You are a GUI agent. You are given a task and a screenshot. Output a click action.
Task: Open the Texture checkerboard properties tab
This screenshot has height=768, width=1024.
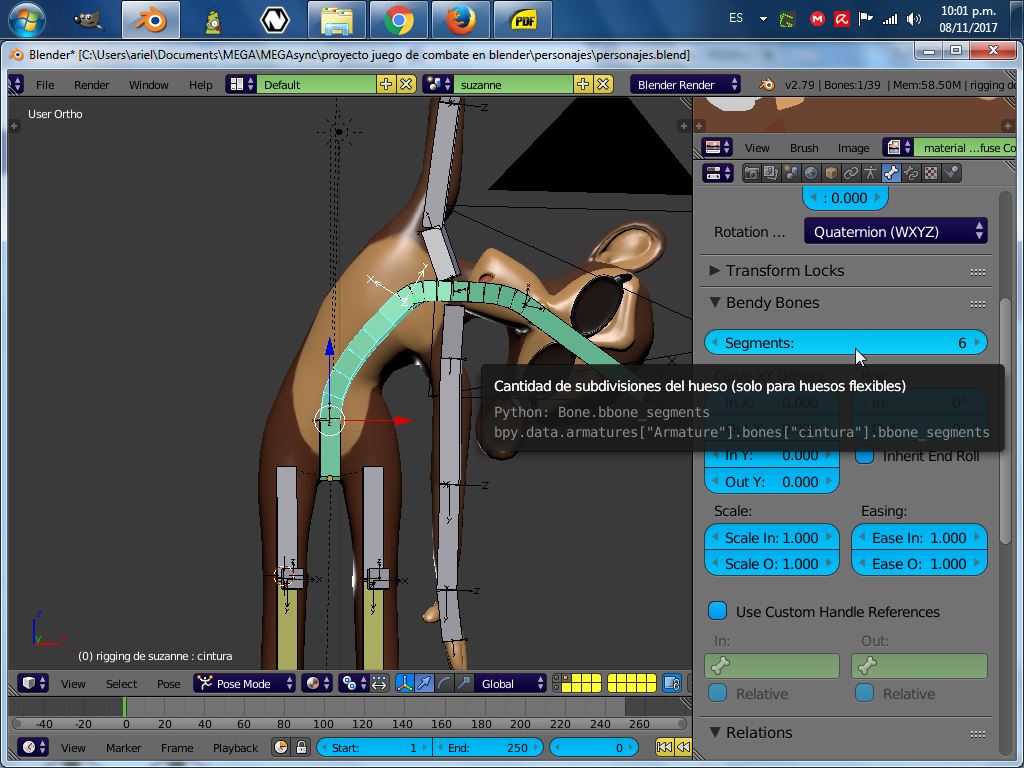pos(931,173)
